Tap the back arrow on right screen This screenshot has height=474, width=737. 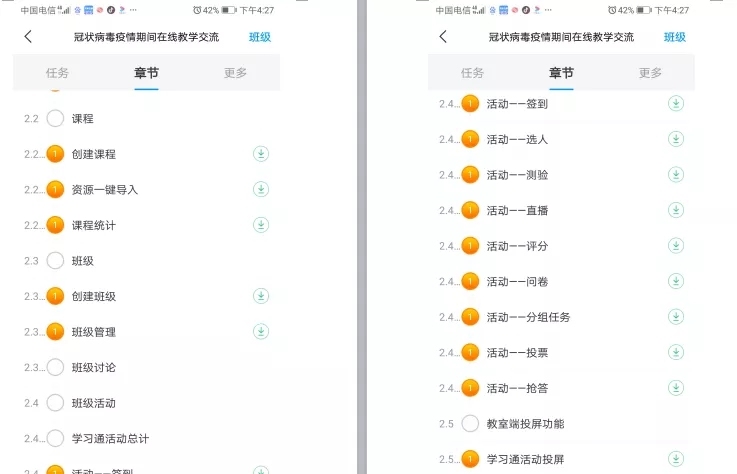[443, 37]
